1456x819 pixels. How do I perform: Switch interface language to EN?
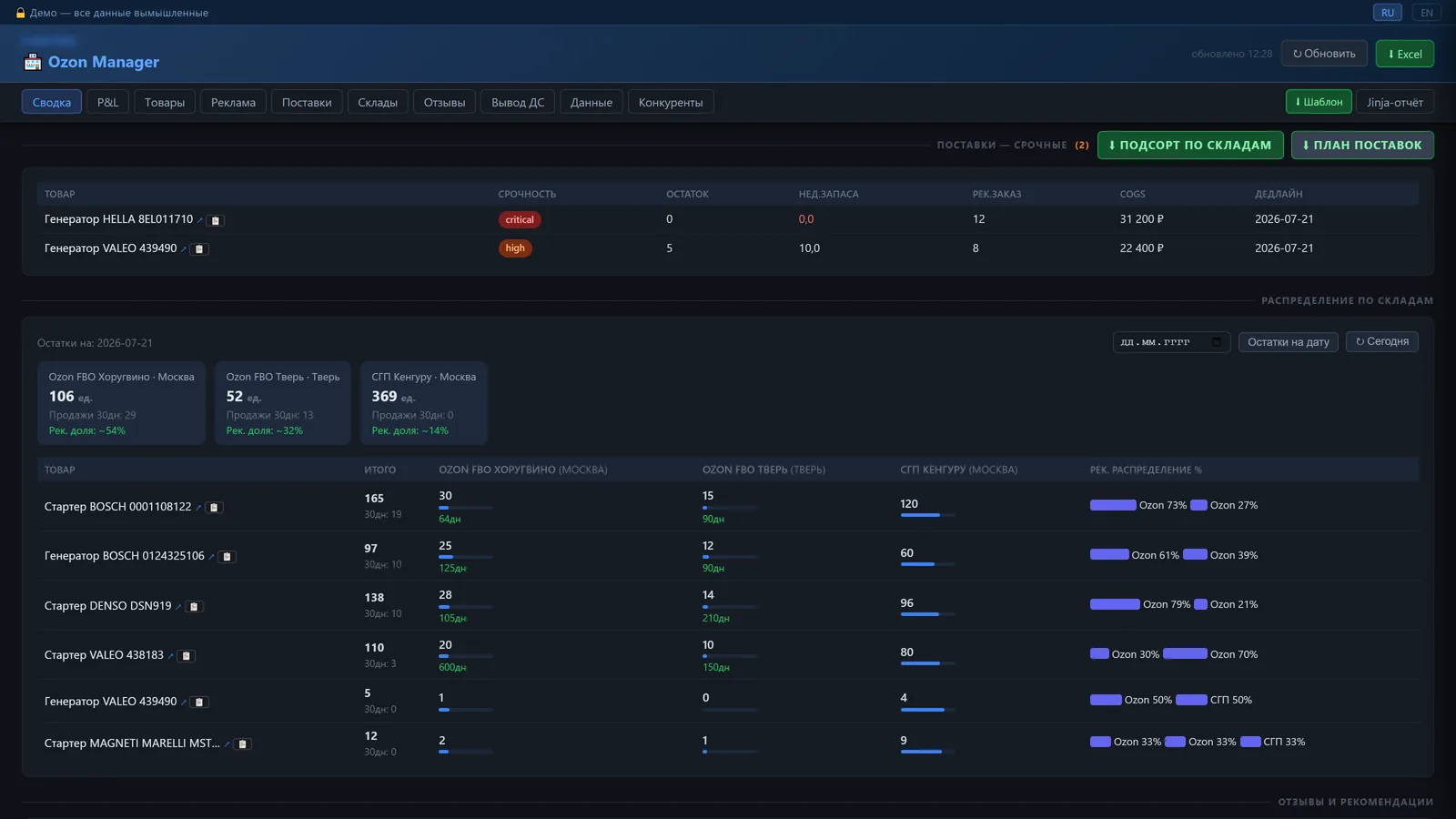pyautogui.click(x=1427, y=13)
